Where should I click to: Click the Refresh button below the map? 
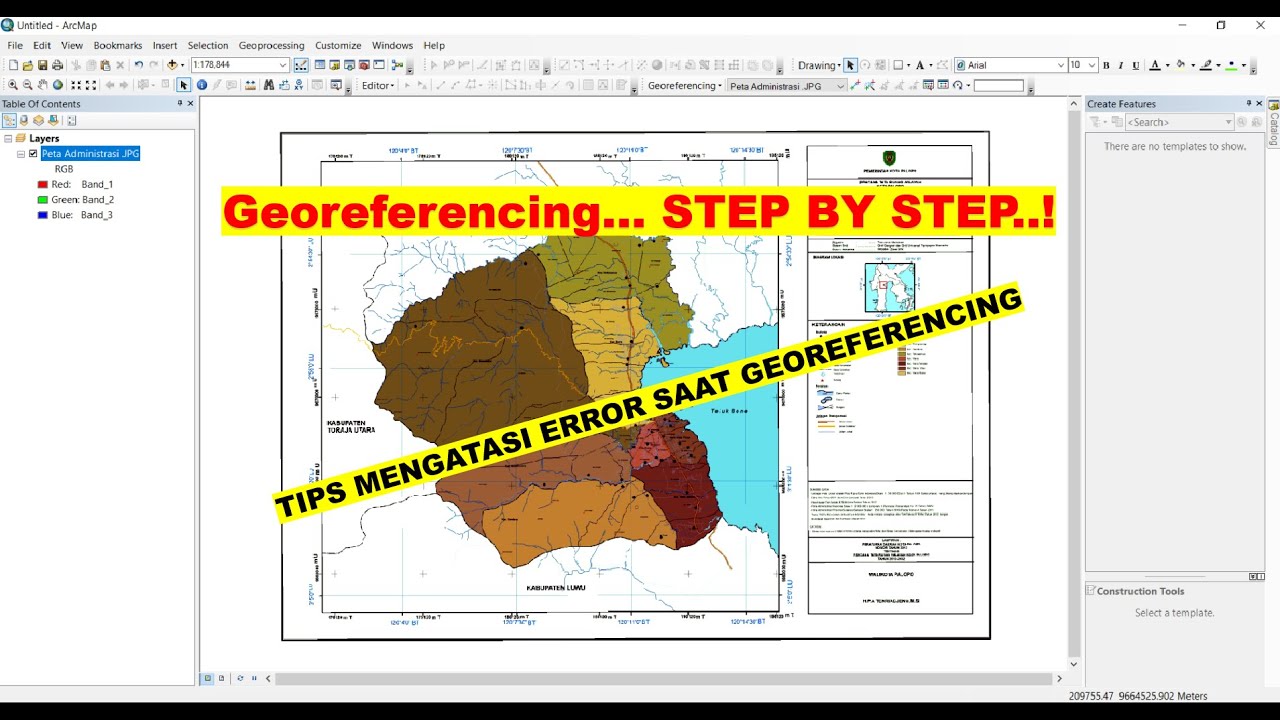240,678
